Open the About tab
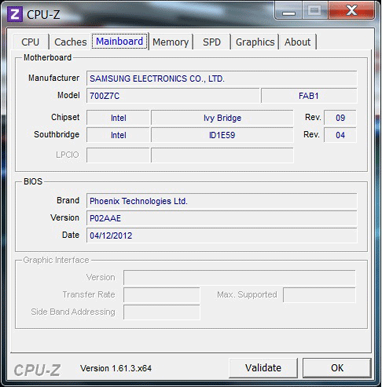 pos(297,42)
